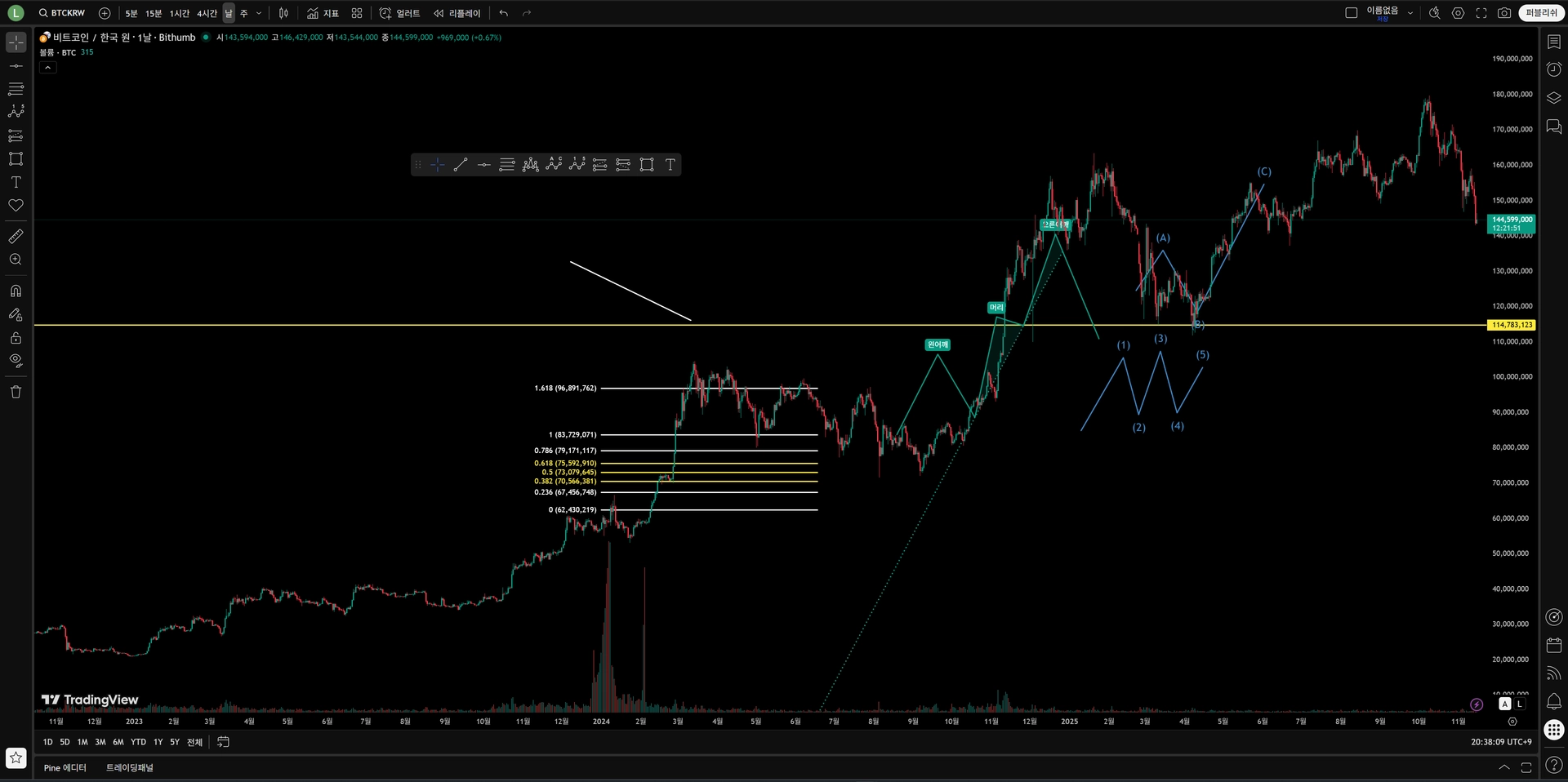Image resolution: width=1568 pixels, height=782 pixels.
Task: Open chart settings gear icon
Action: pos(1458,13)
